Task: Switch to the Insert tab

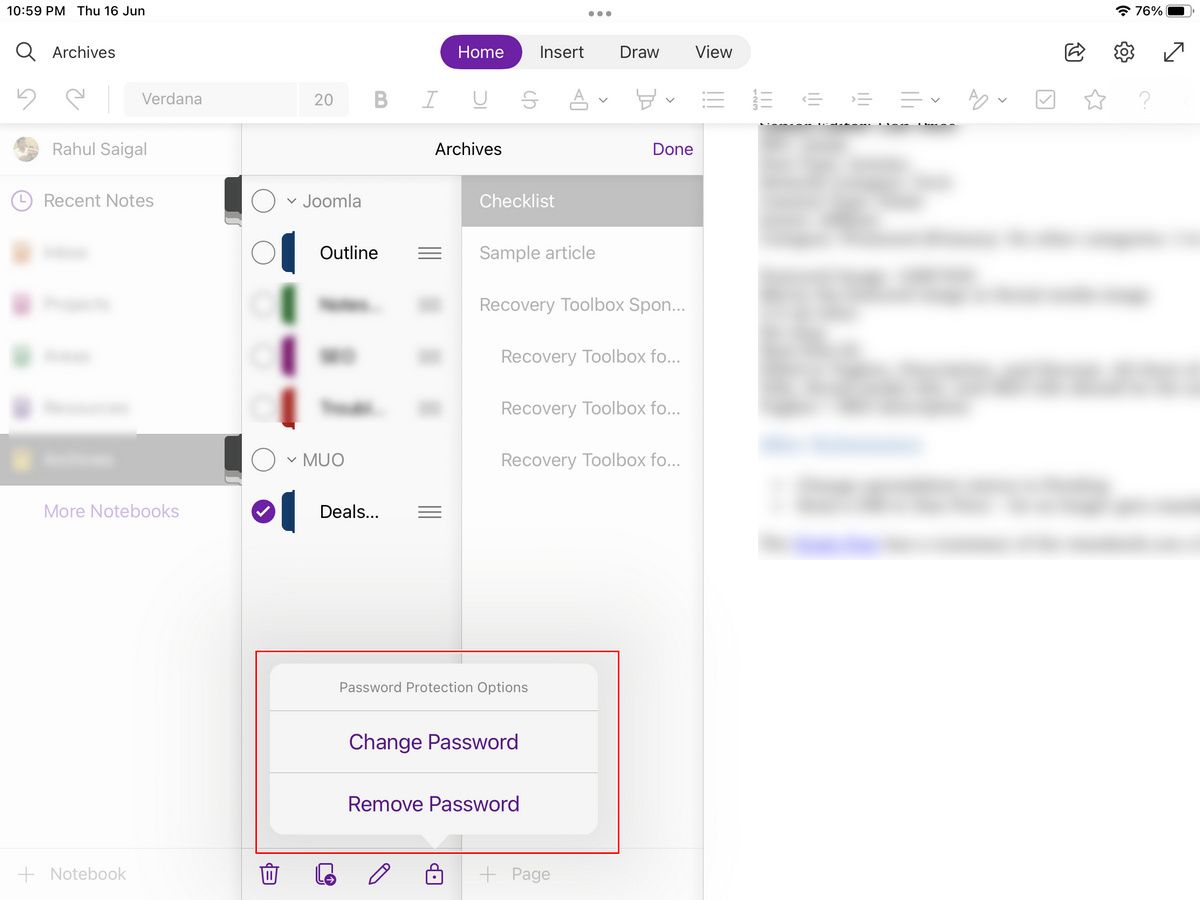Action: click(562, 52)
